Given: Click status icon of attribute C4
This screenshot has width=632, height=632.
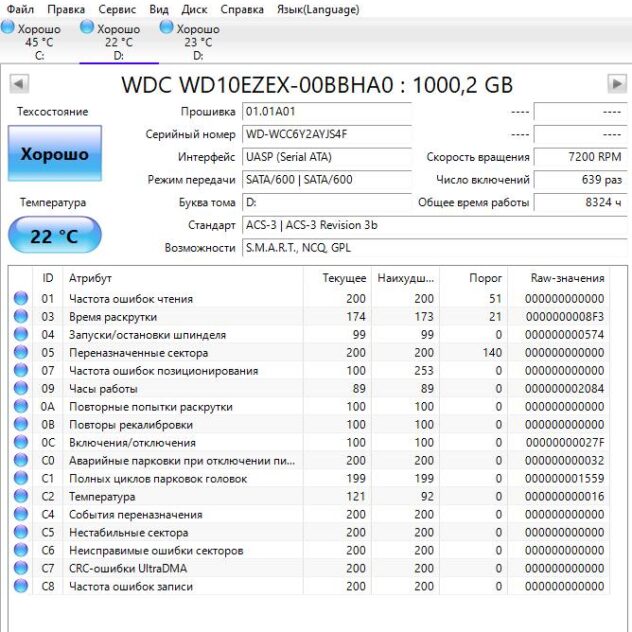Looking at the screenshot, I should 21,514.
